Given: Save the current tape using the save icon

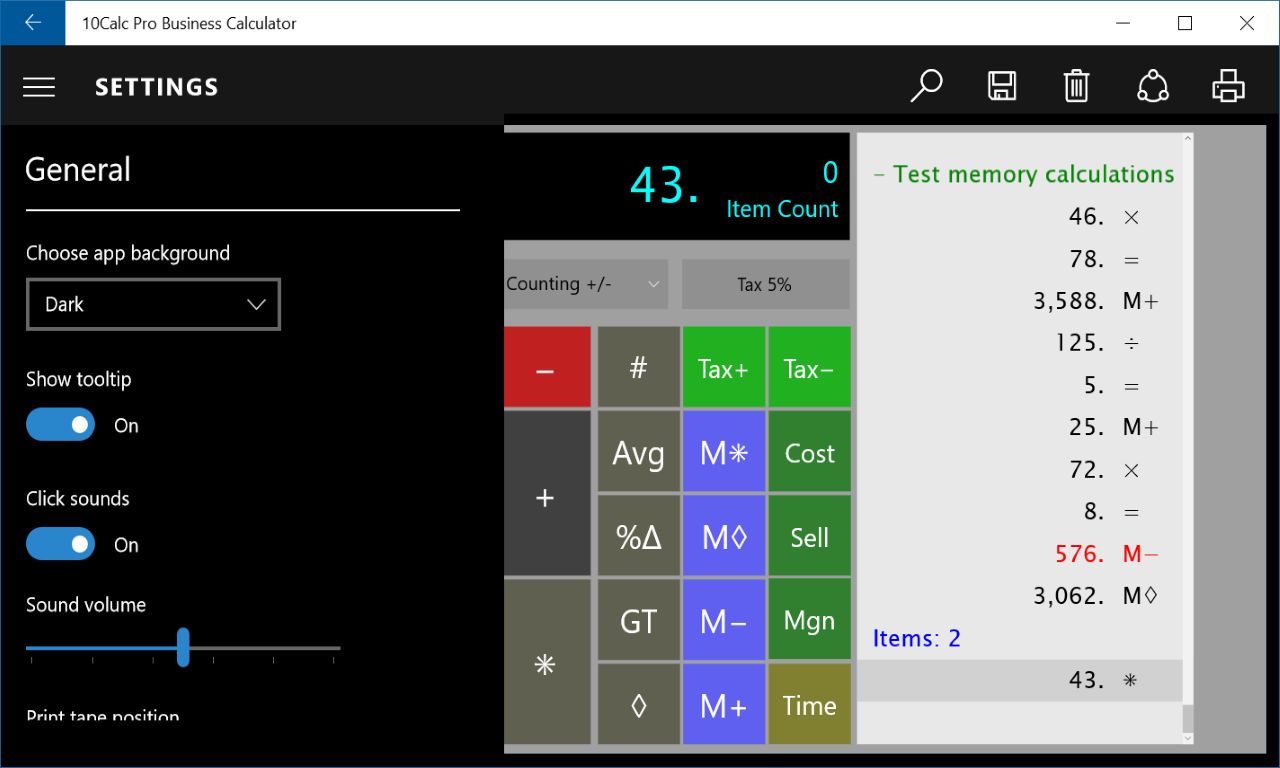Looking at the screenshot, I should pyautogui.click(x=1002, y=86).
